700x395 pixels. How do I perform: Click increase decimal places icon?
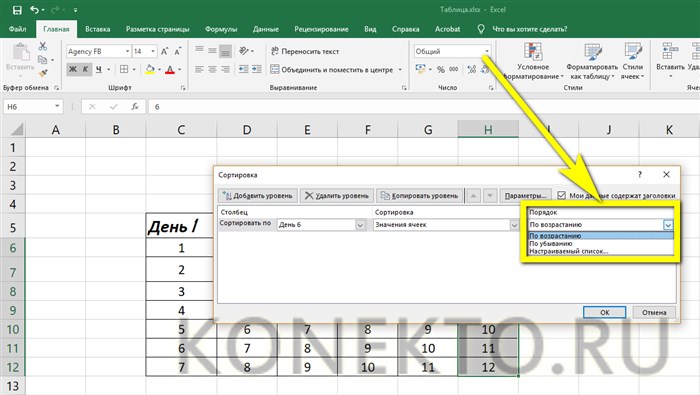click(471, 69)
